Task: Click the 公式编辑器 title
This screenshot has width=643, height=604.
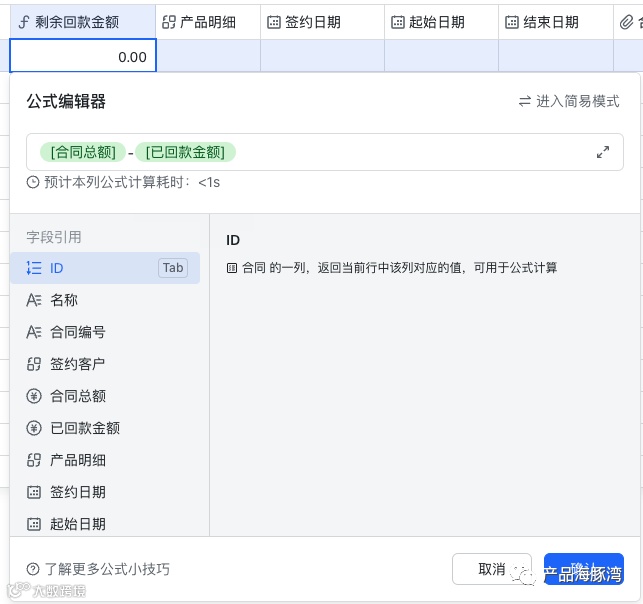Action: [x=66, y=101]
